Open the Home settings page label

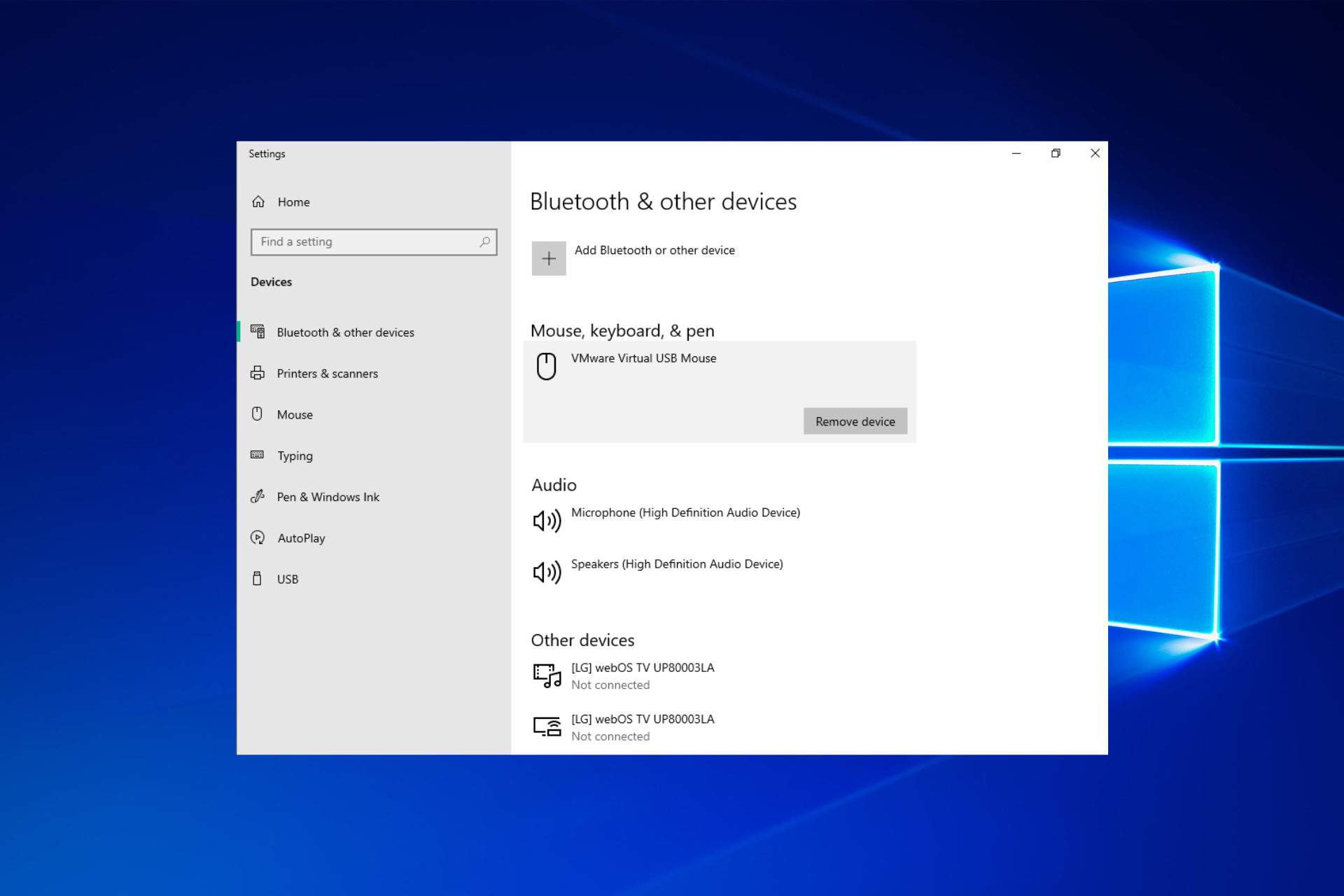(293, 202)
